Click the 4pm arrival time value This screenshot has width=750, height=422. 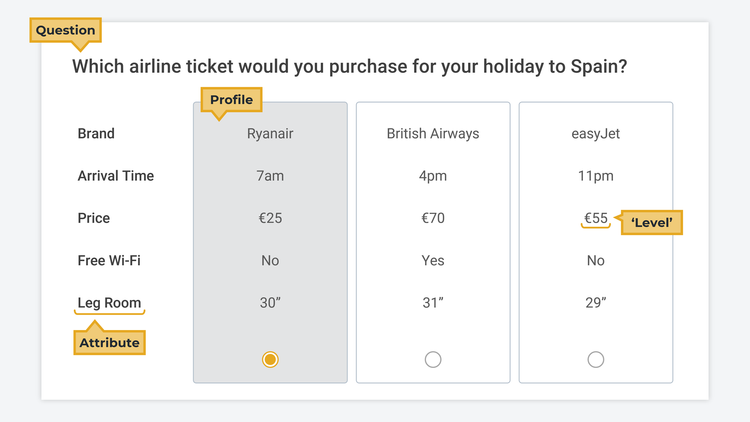coord(433,176)
